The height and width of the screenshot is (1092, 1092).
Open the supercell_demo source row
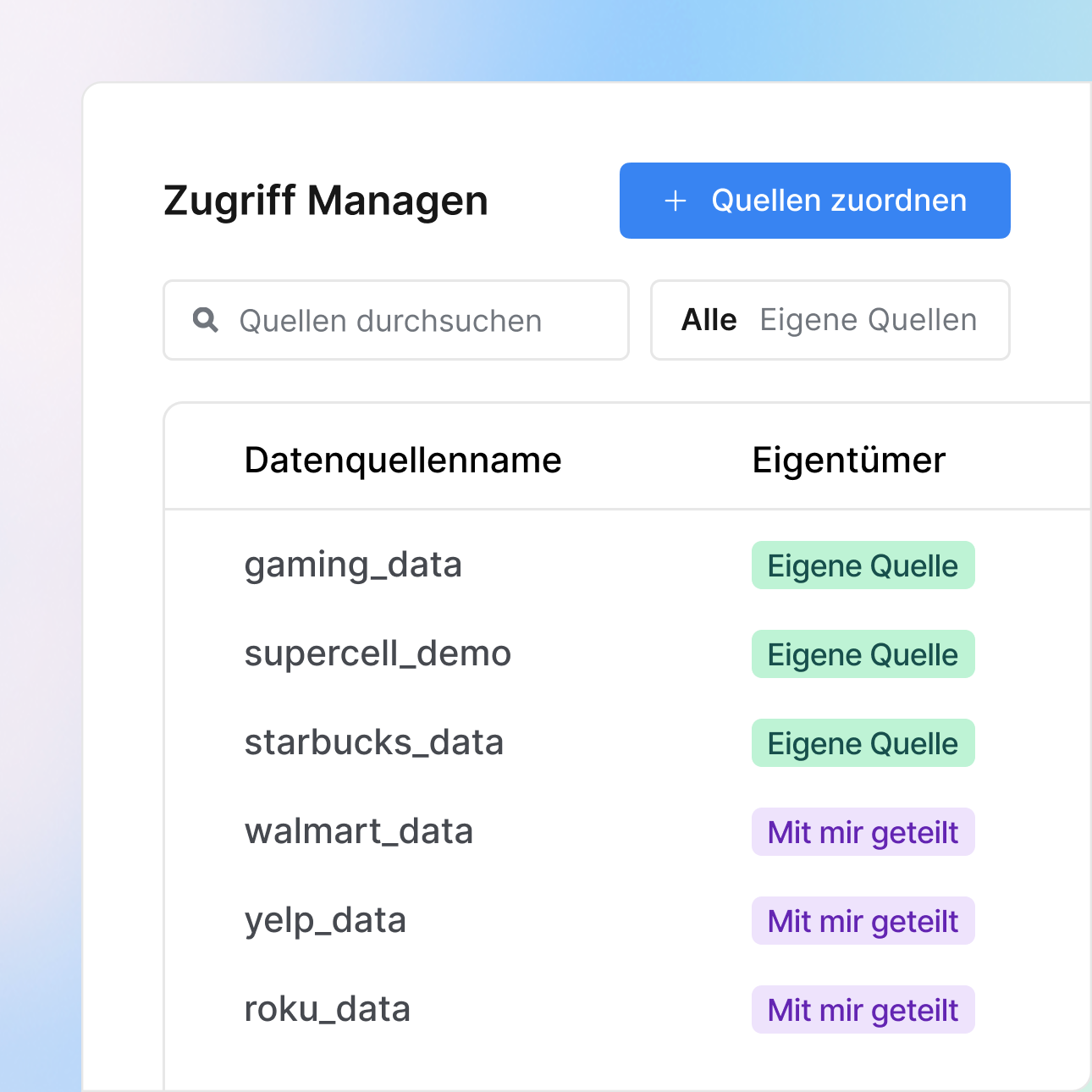[x=378, y=654]
